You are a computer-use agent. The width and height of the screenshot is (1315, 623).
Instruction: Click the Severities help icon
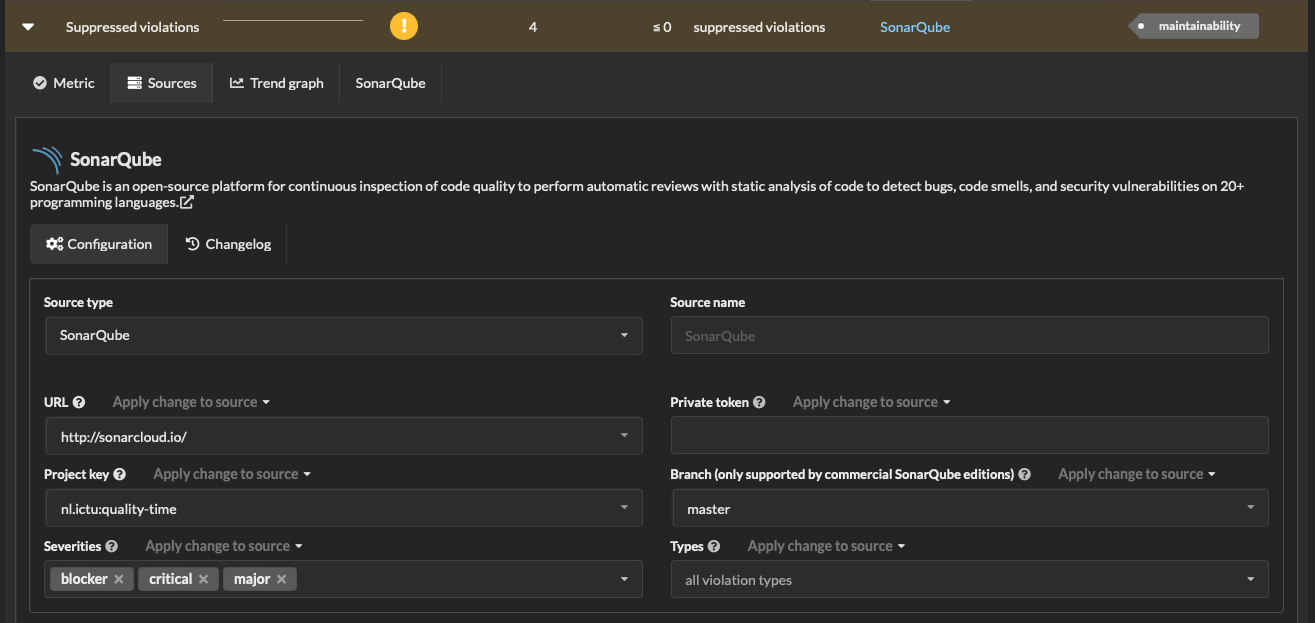coord(112,546)
